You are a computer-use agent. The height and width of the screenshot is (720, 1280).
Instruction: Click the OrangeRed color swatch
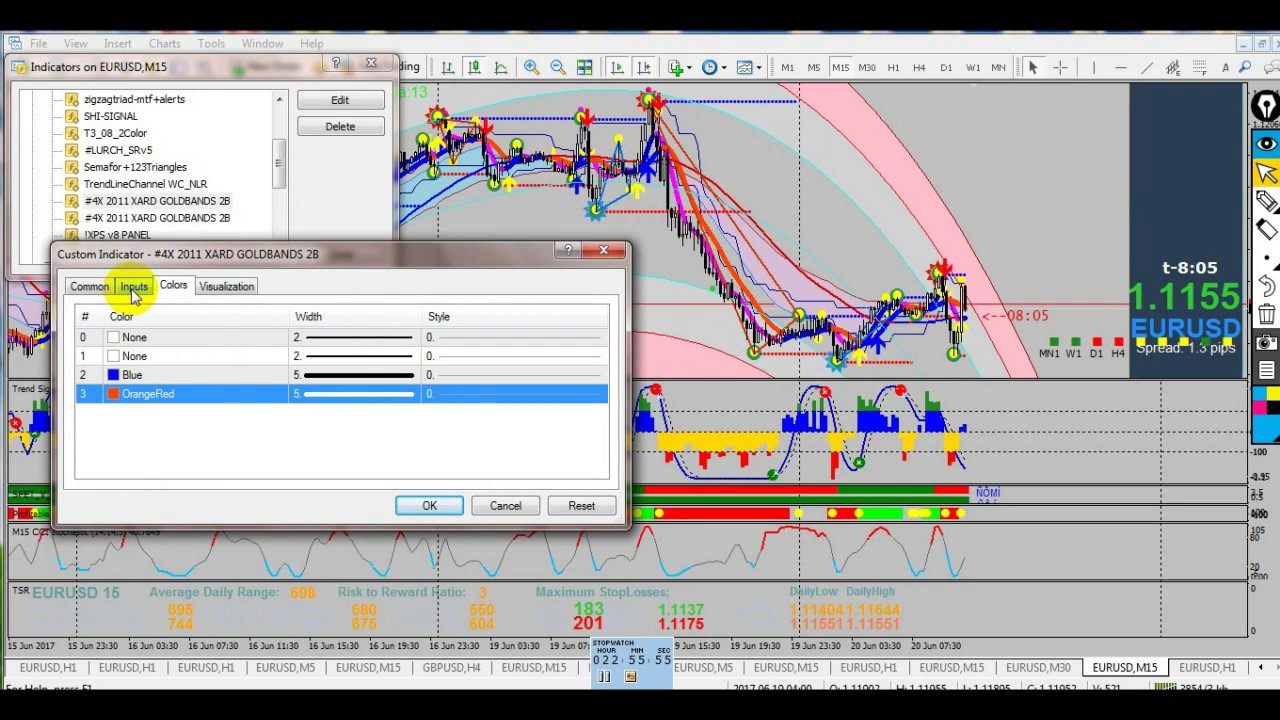coord(113,394)
